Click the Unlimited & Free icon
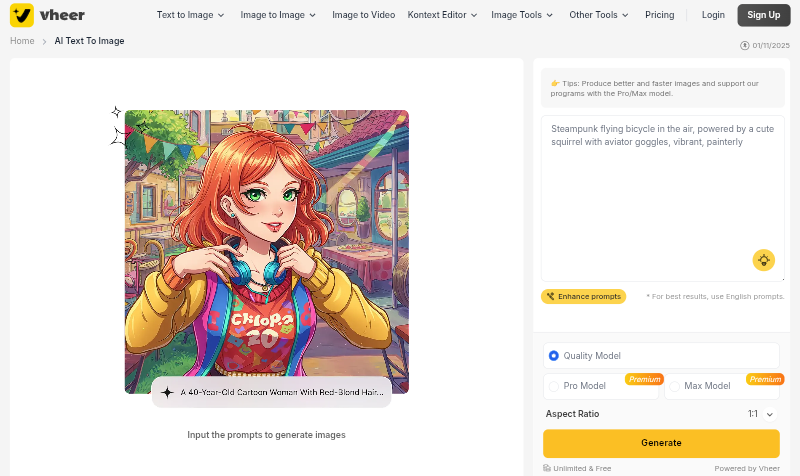800x476 pixels. point(547,468)
